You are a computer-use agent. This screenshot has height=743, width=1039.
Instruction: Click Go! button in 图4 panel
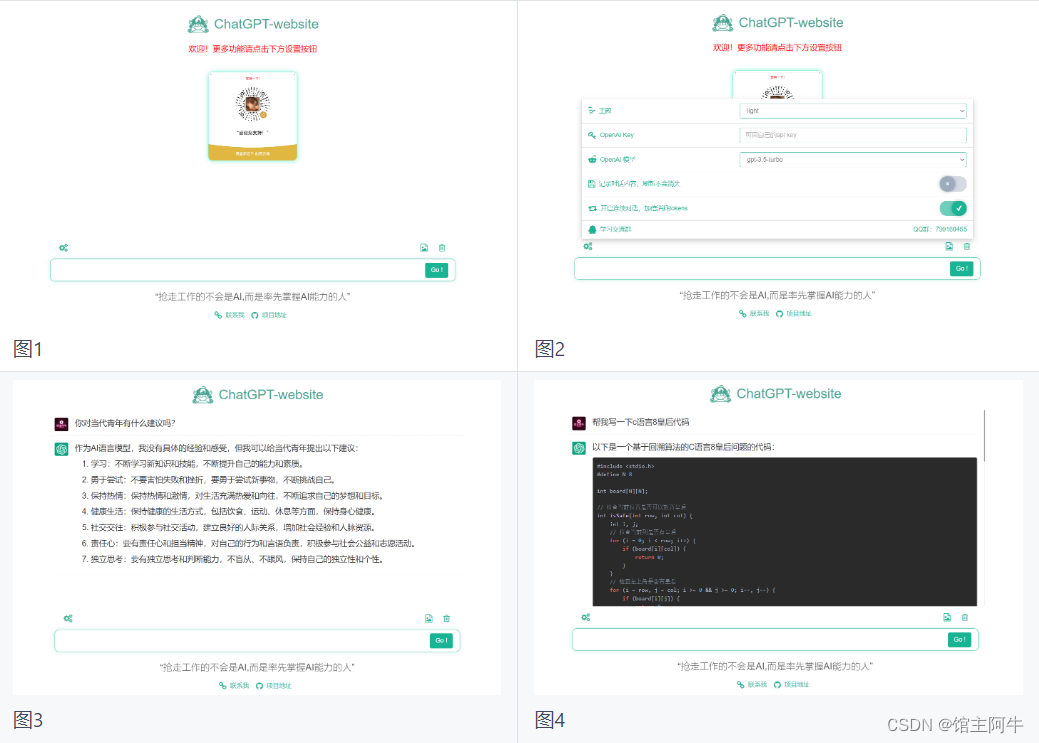coord(959,639)
